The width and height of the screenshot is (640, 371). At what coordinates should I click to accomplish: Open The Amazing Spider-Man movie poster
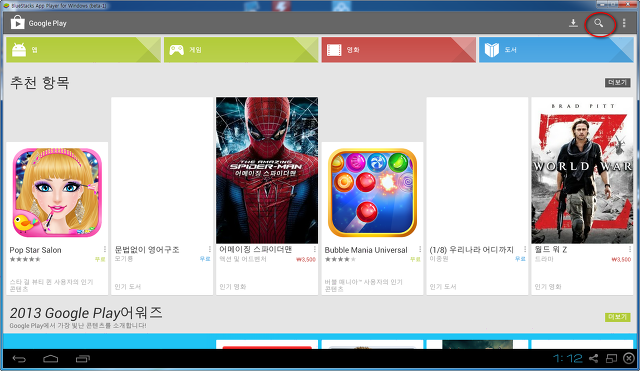[267, 170]
